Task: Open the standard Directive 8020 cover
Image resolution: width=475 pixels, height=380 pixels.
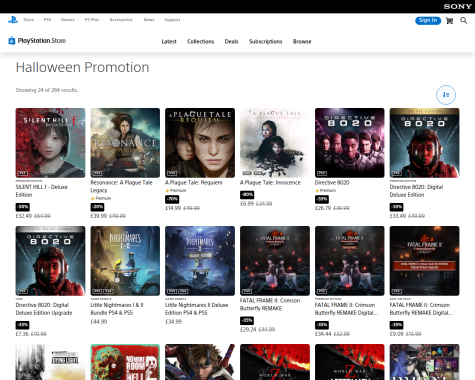Action: coord(350,143)
